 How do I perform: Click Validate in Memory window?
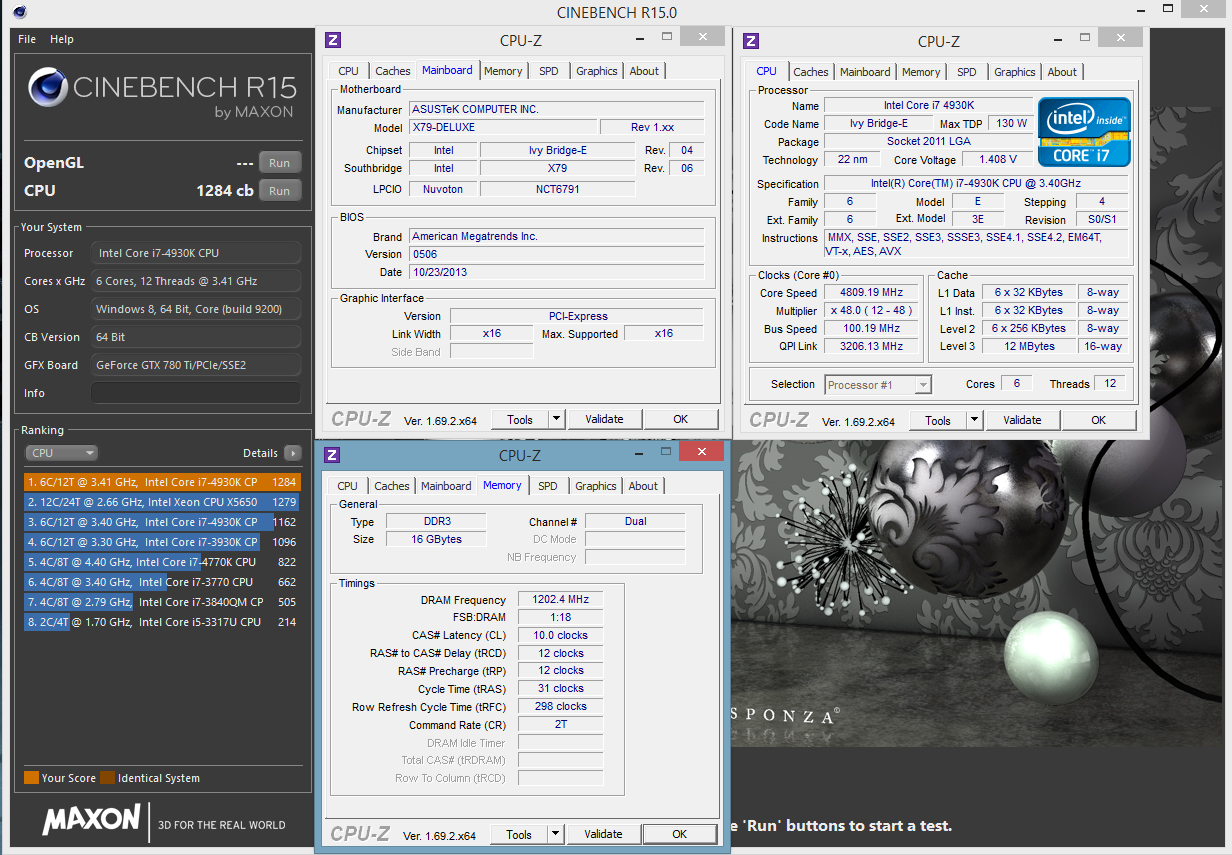[603, 834]
